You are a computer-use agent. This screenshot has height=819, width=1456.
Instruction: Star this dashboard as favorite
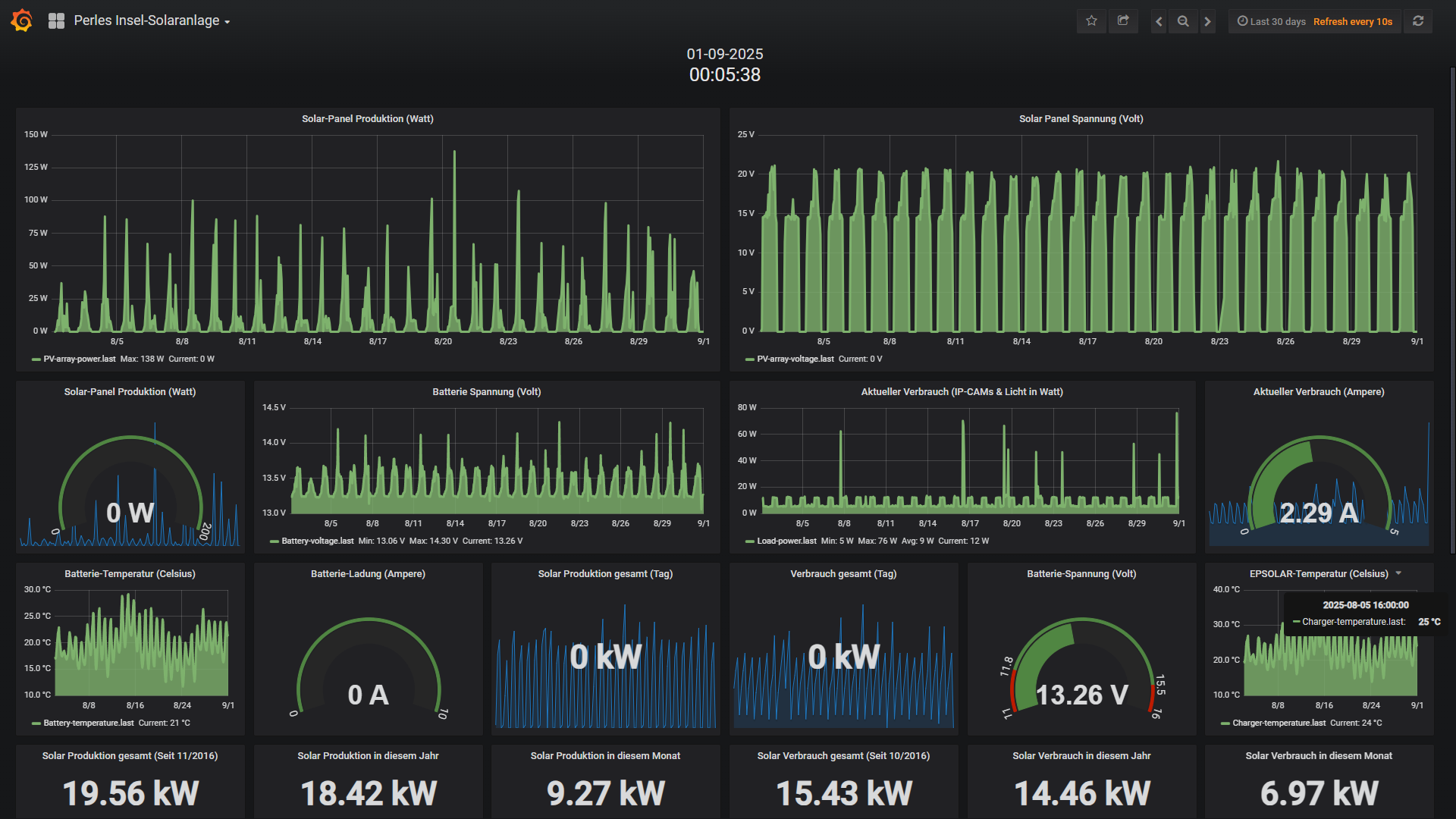[1091, 21]
